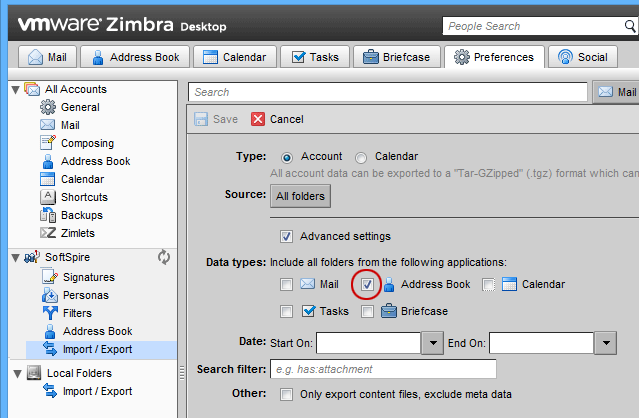
Task: Open the Start On date dropdown
Action: point(432,343)
